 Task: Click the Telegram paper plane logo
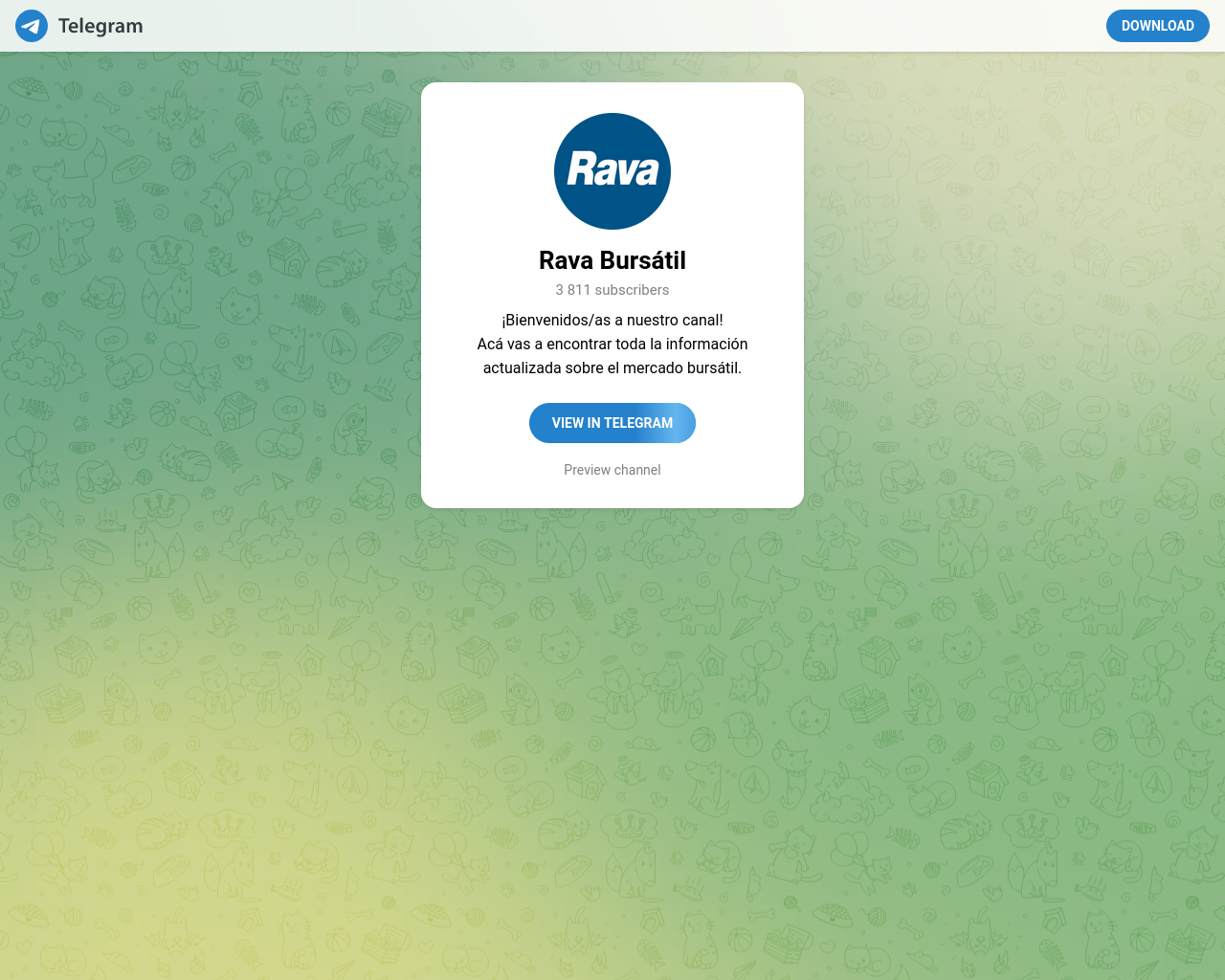coord(32,26)
